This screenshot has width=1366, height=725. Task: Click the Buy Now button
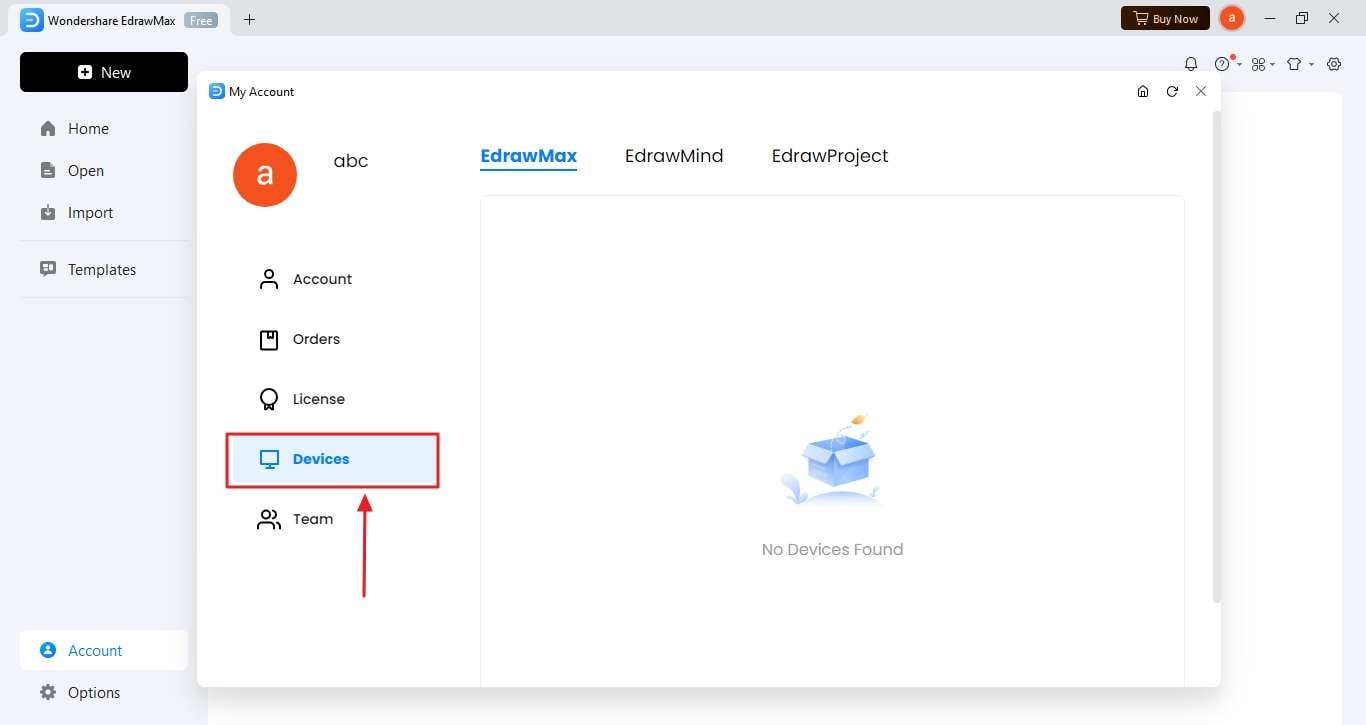(x=1165, y=18)
